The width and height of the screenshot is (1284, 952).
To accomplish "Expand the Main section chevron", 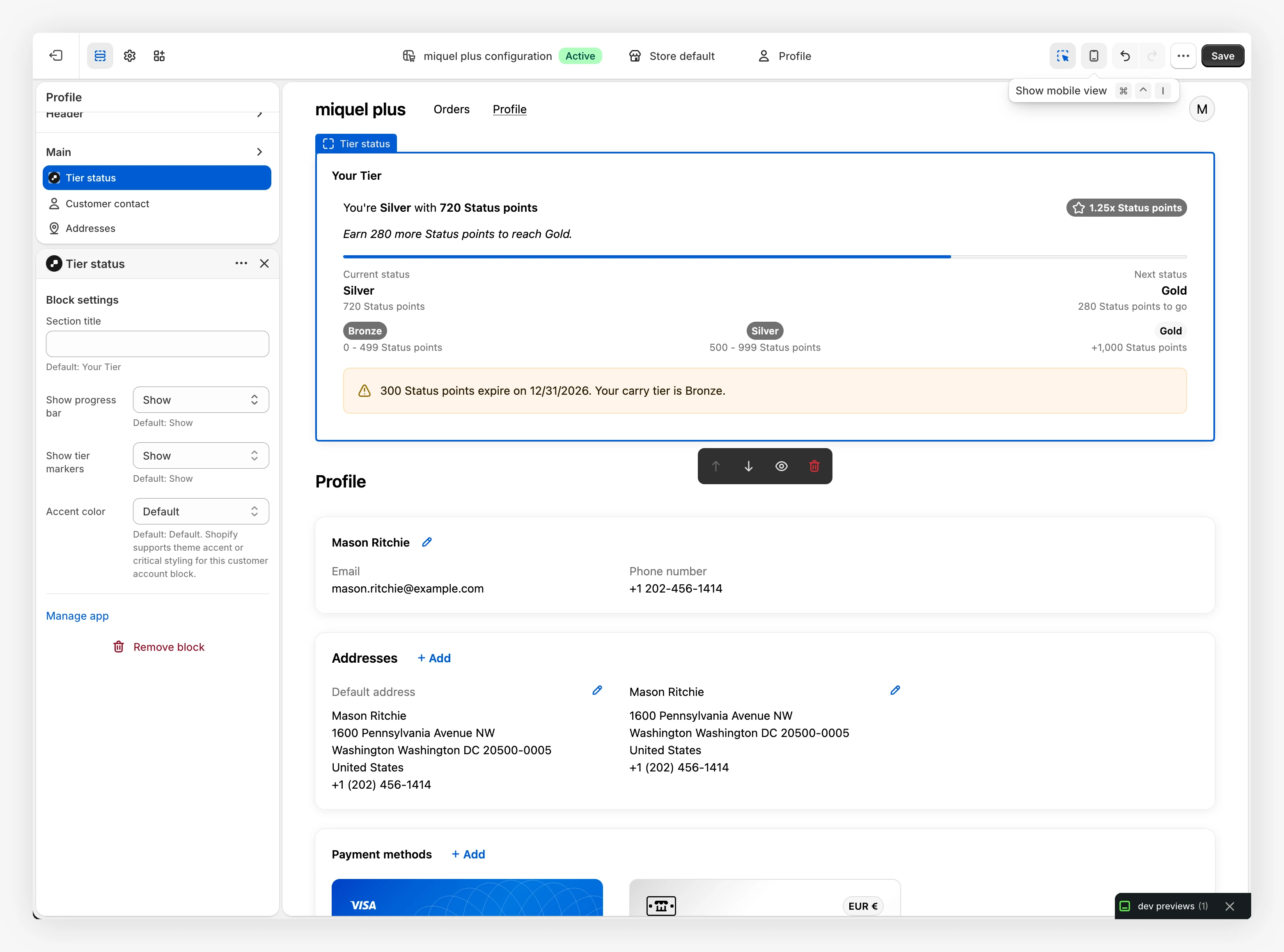I will click(x=259, y=152).
